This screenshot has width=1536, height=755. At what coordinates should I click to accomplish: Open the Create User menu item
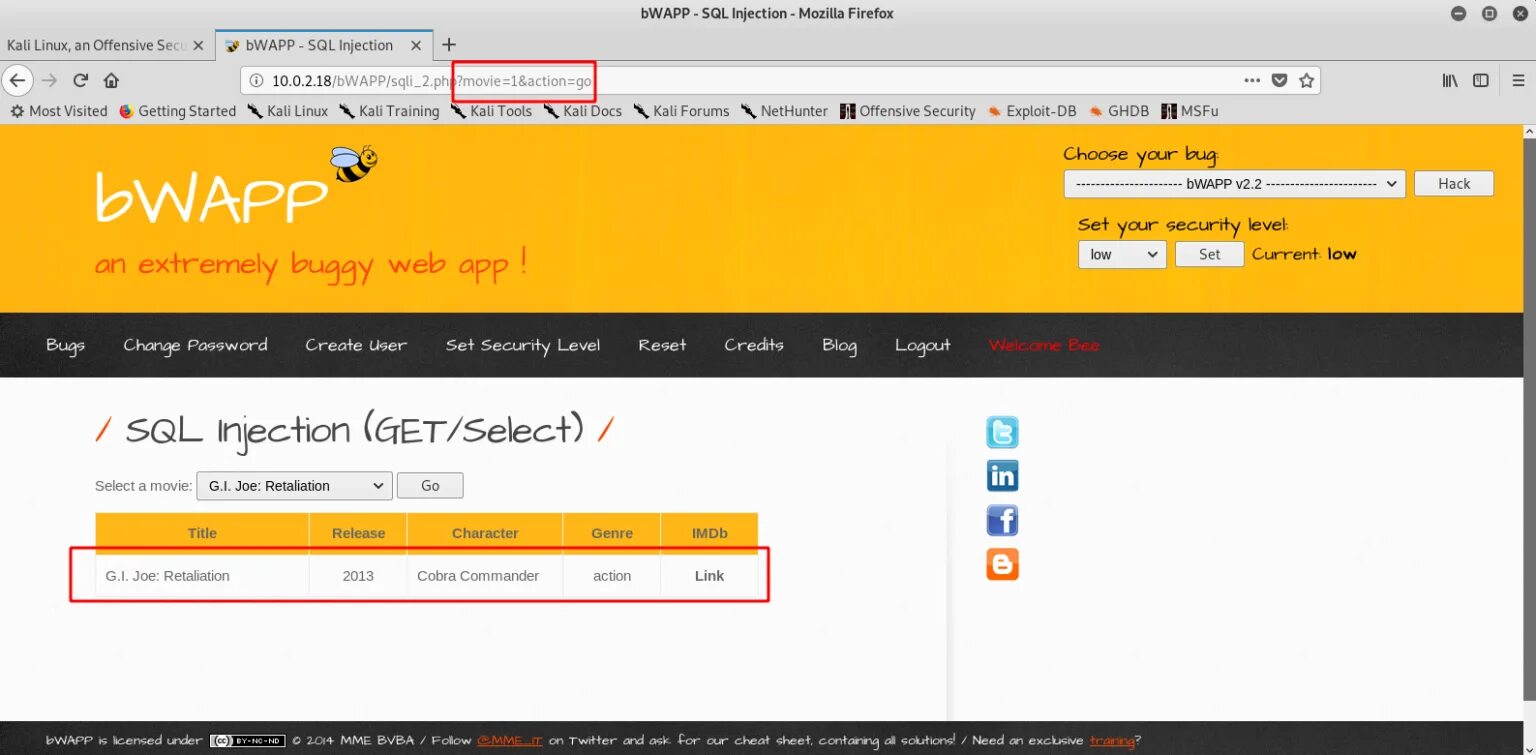(356, 345)
